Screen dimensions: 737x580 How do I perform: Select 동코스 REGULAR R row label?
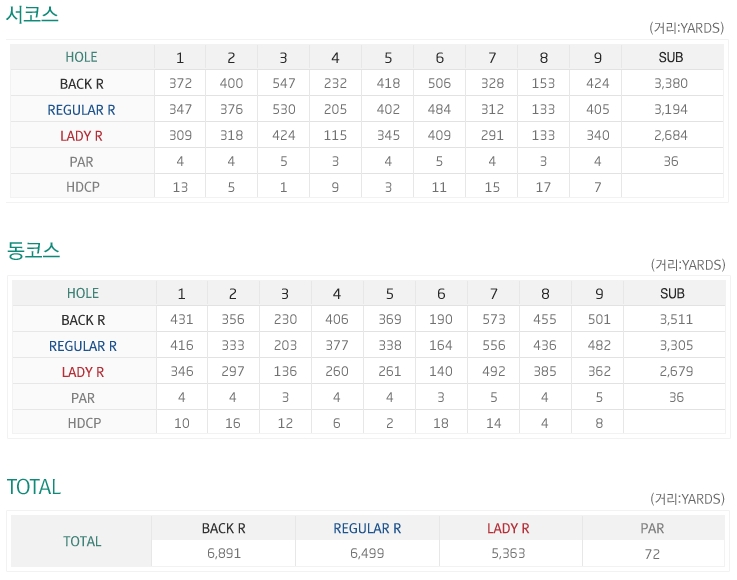point(83,346)
